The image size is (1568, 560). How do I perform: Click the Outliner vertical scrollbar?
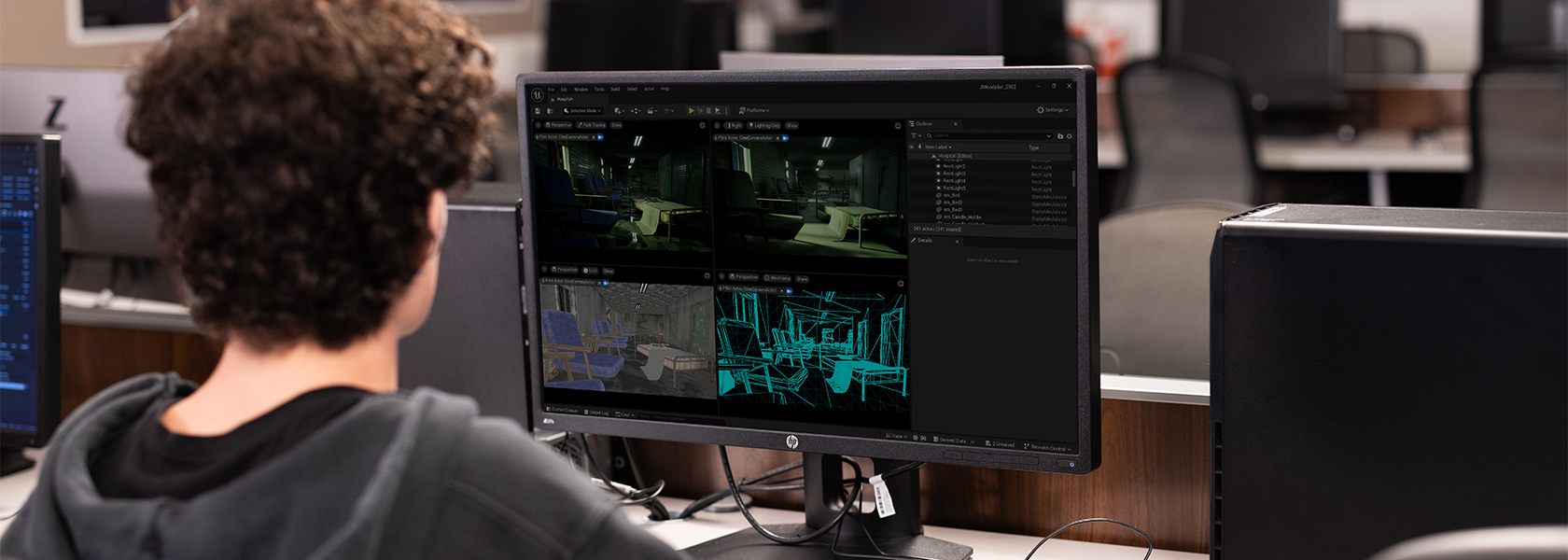[x=1073, y=178]
